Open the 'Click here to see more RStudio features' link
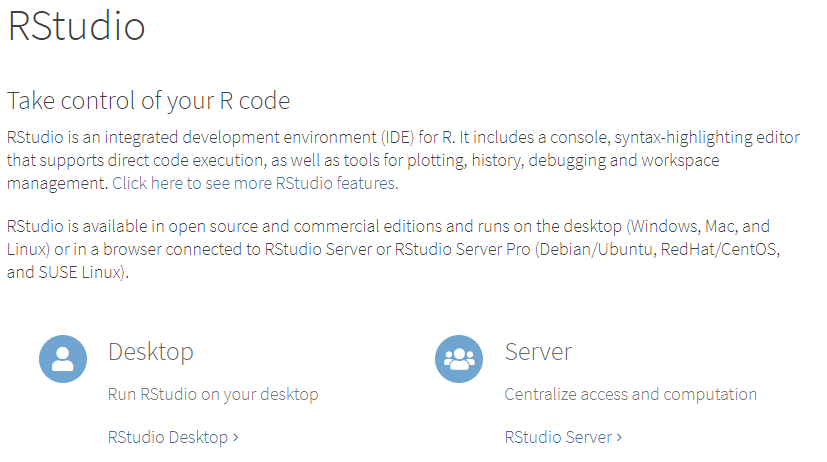 click(x=255, y=183)
